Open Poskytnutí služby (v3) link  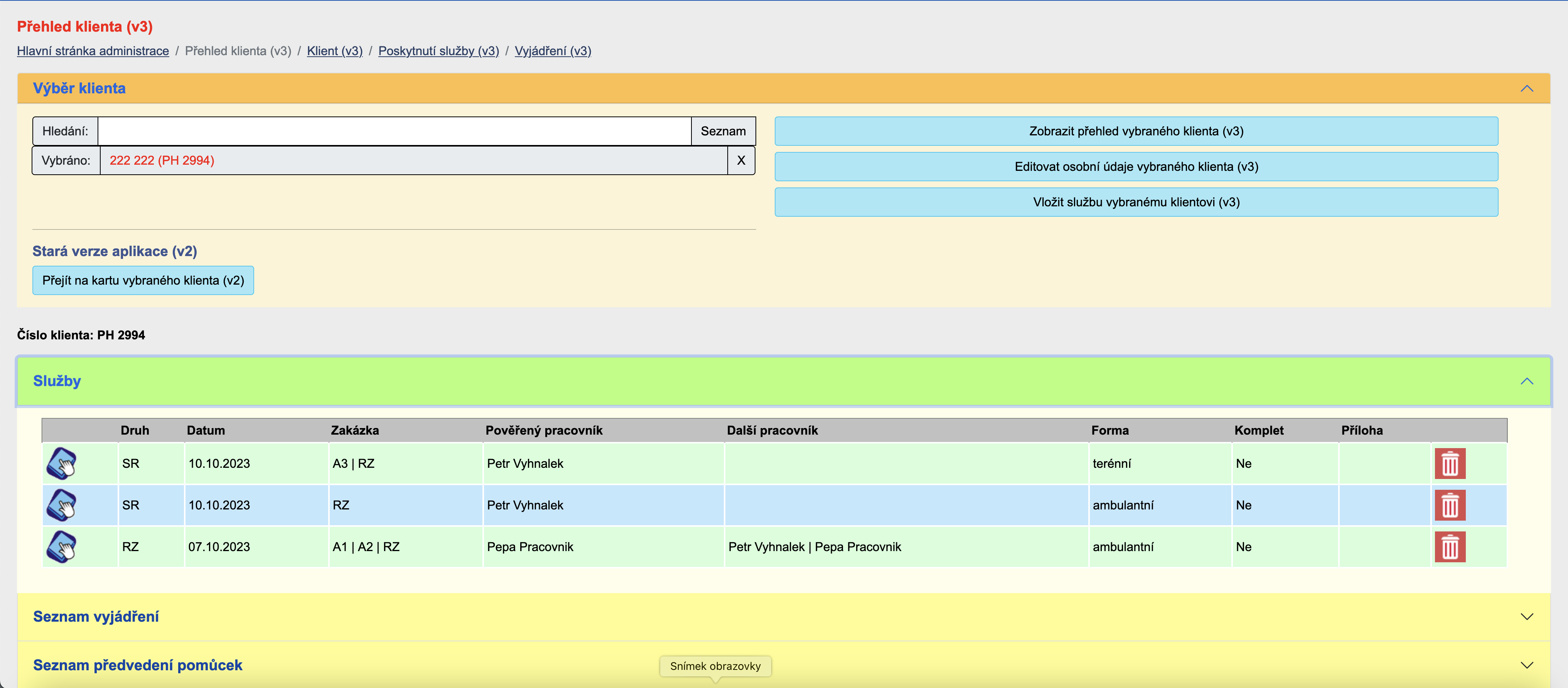pyautogui.click(x=438, y=51)
